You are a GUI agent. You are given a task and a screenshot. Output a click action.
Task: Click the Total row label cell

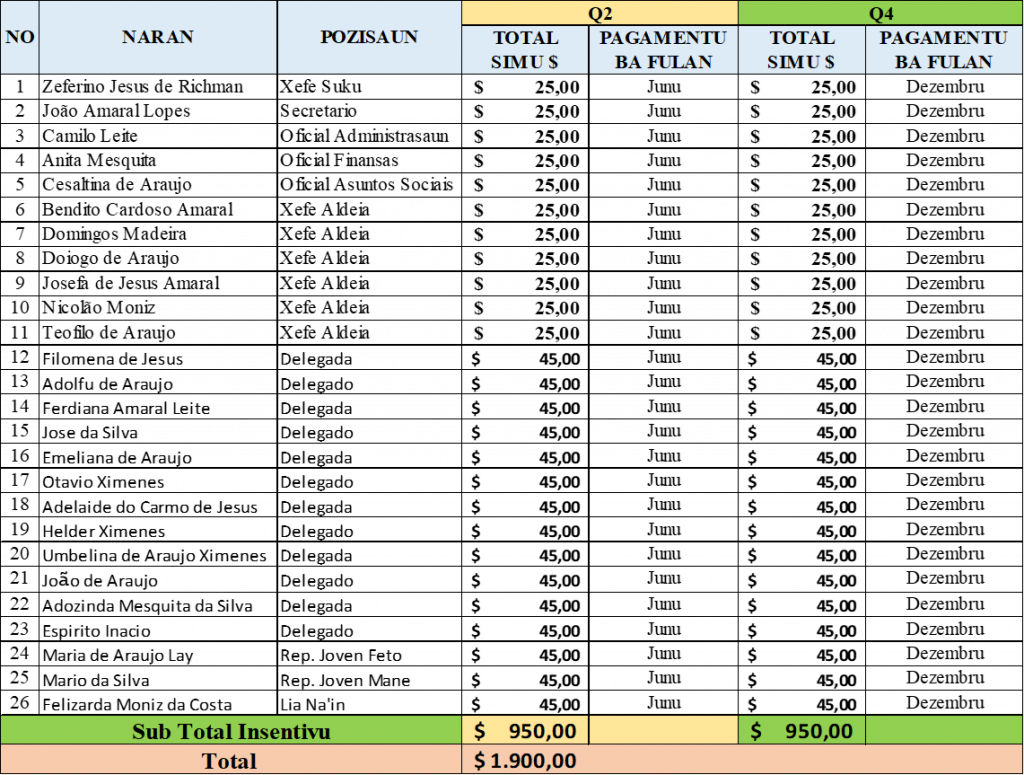point(231,761)
